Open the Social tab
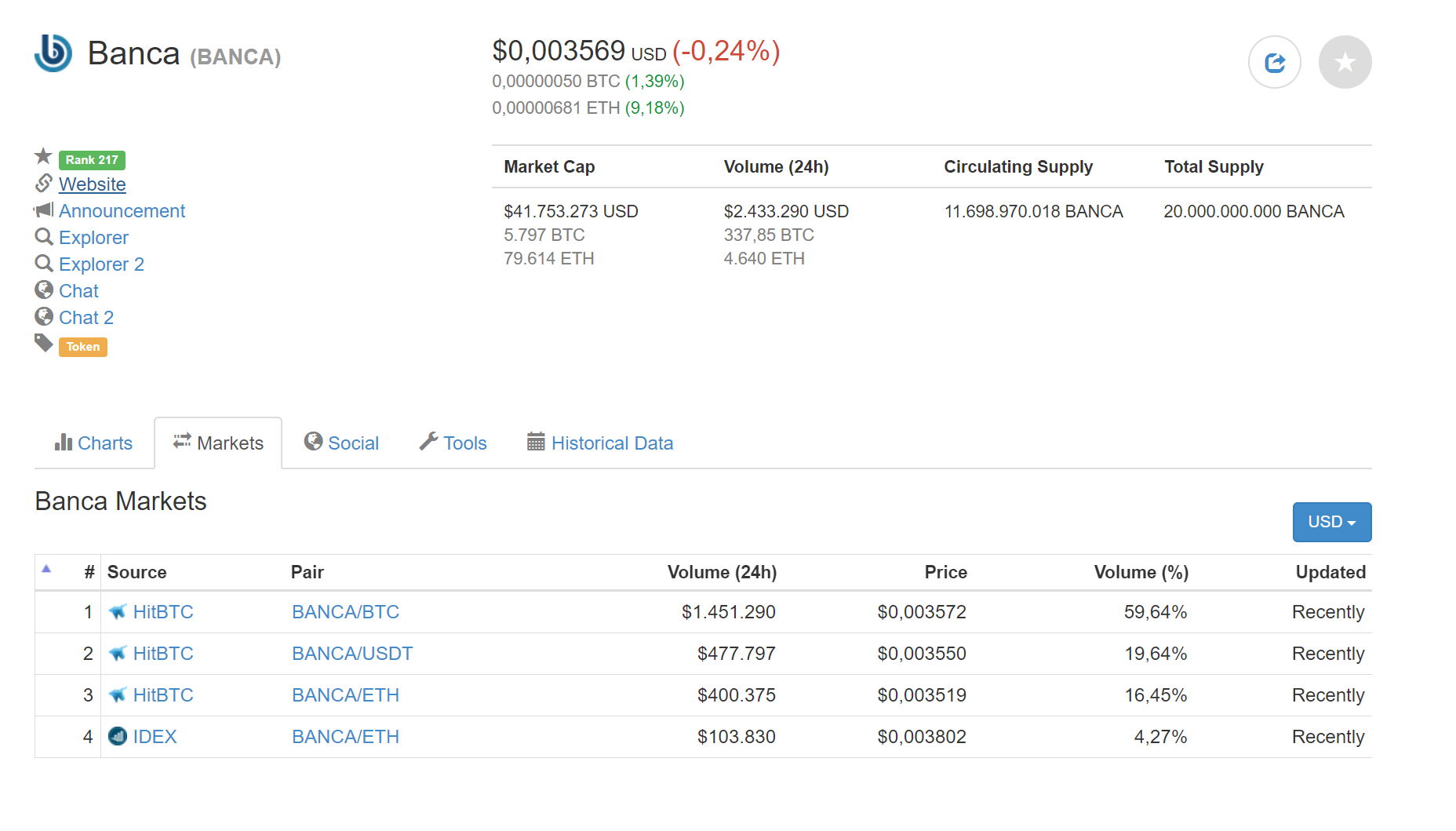 pyautogui.click(x=341, y=443)
